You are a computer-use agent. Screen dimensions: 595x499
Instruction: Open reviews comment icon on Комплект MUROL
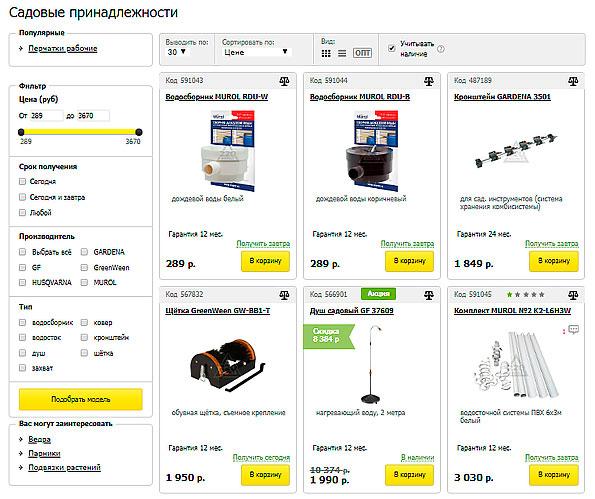tap(573, 329)
